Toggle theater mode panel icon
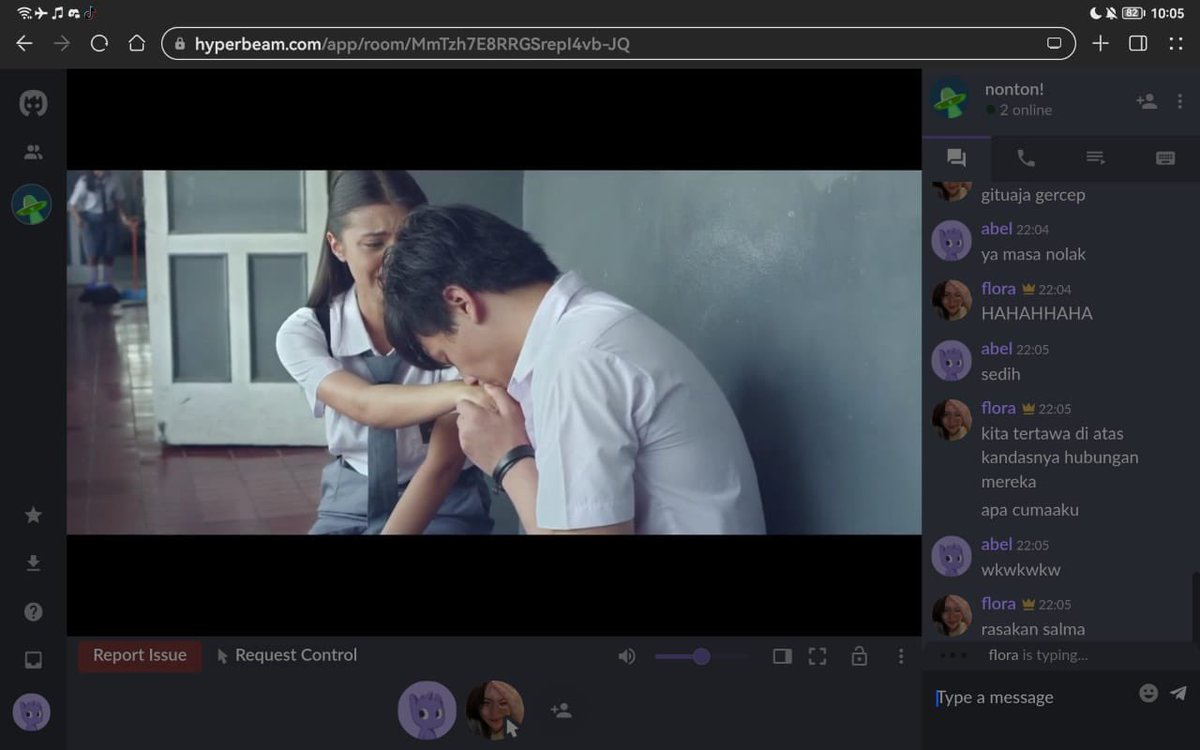 click(782, 656)
